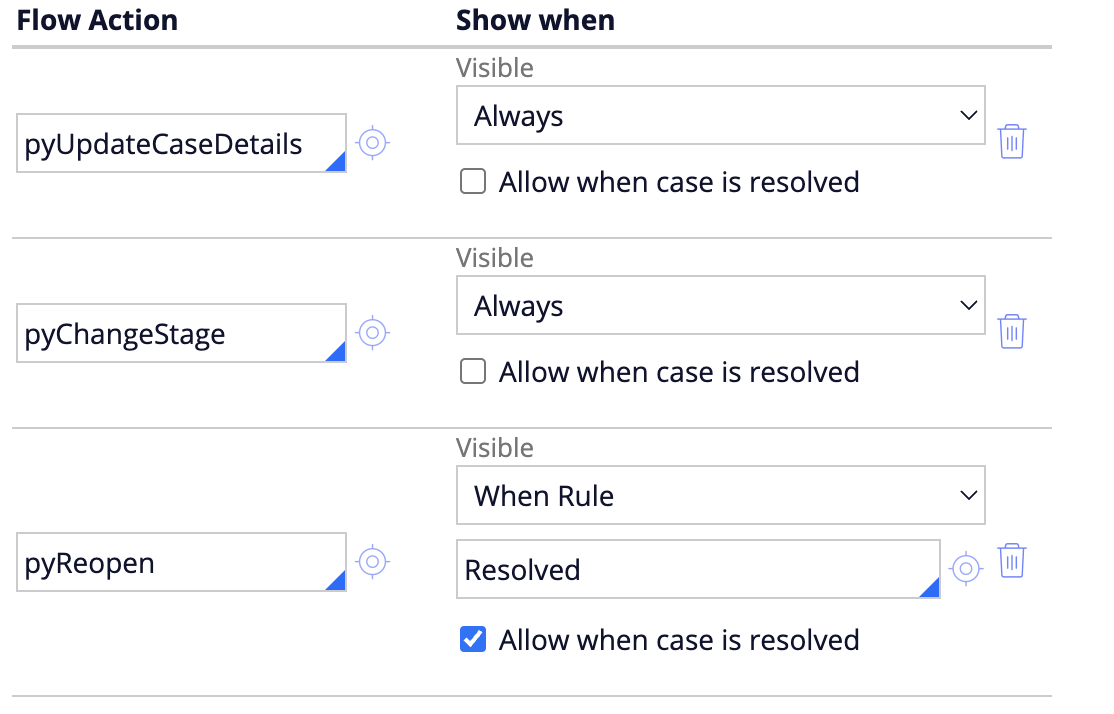The height and width of the screenshot is (714, 1114).
Task: Click autocomplete corner of Resolved field
Action: 931,589
